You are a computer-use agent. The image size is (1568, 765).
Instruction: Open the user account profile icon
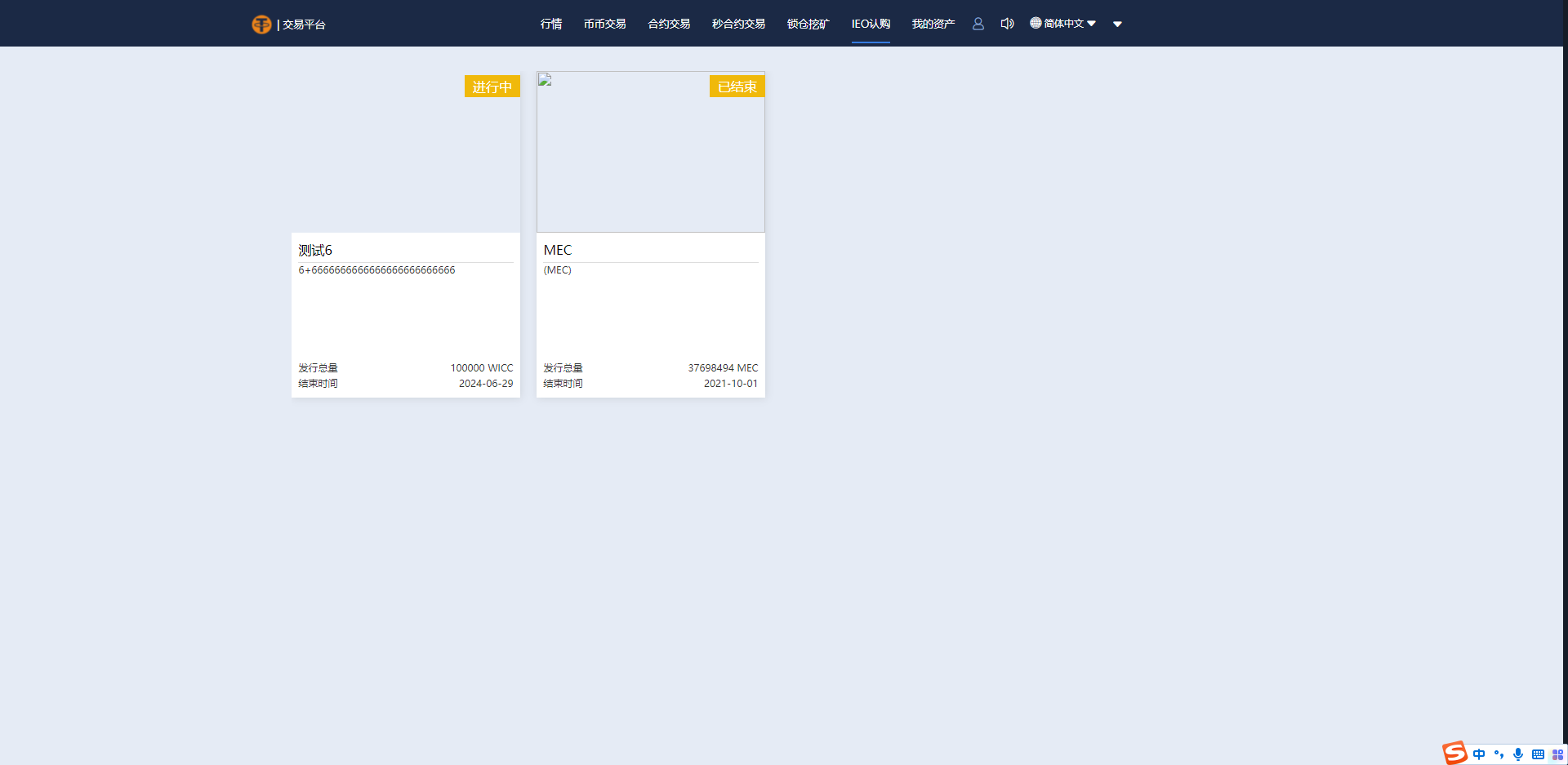978,24
